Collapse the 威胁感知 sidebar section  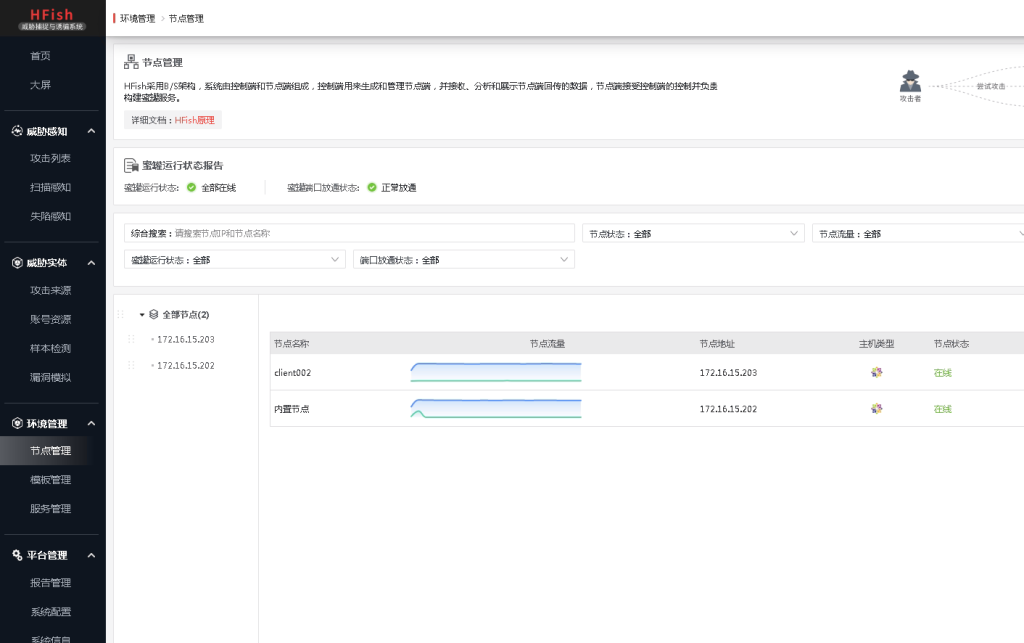point(91,131)
